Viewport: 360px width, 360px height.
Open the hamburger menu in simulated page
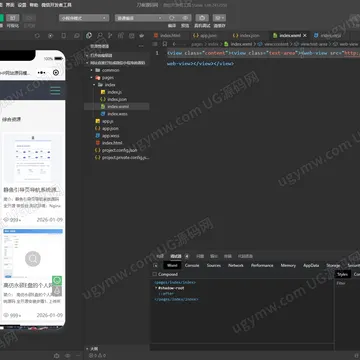point(55,90)
